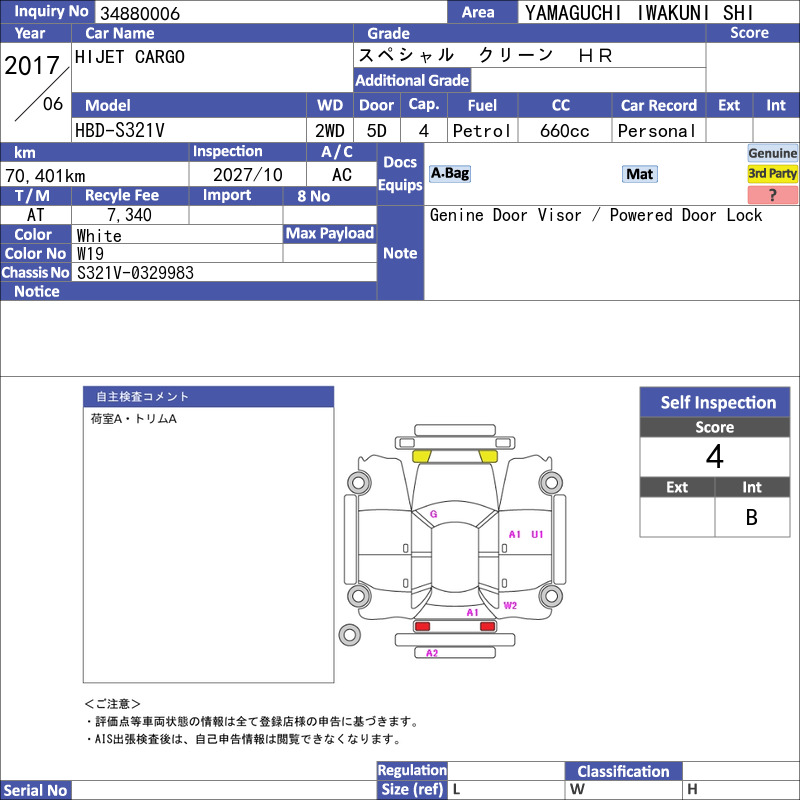Click the recycle fee value 7,340
800x800 pixels.
coord(129,215)
